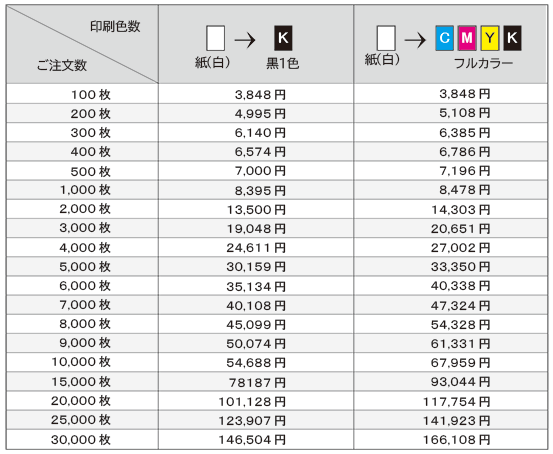Click the black K icon in full color group

coord(512,38)
